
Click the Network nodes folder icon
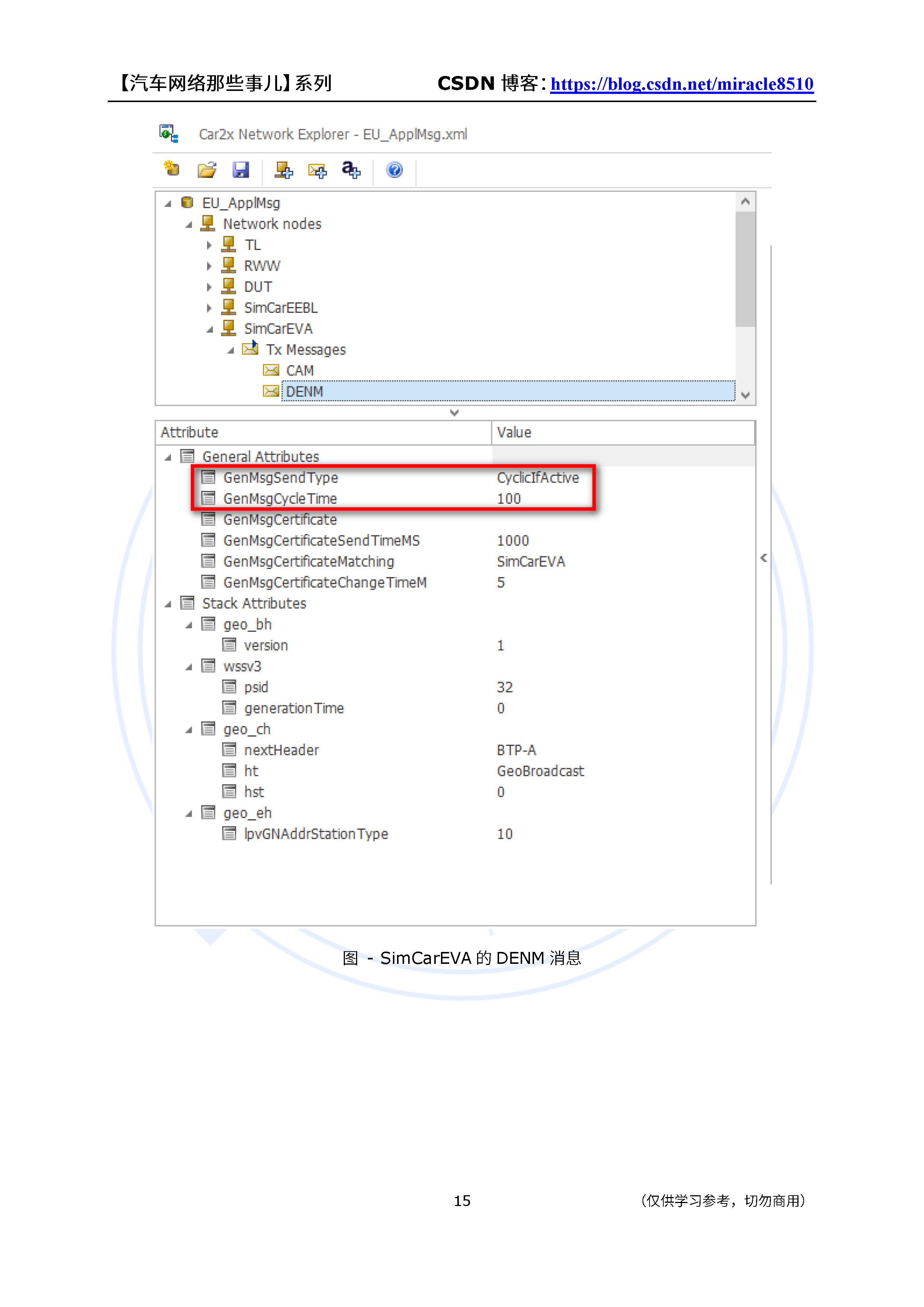point(208,223)
